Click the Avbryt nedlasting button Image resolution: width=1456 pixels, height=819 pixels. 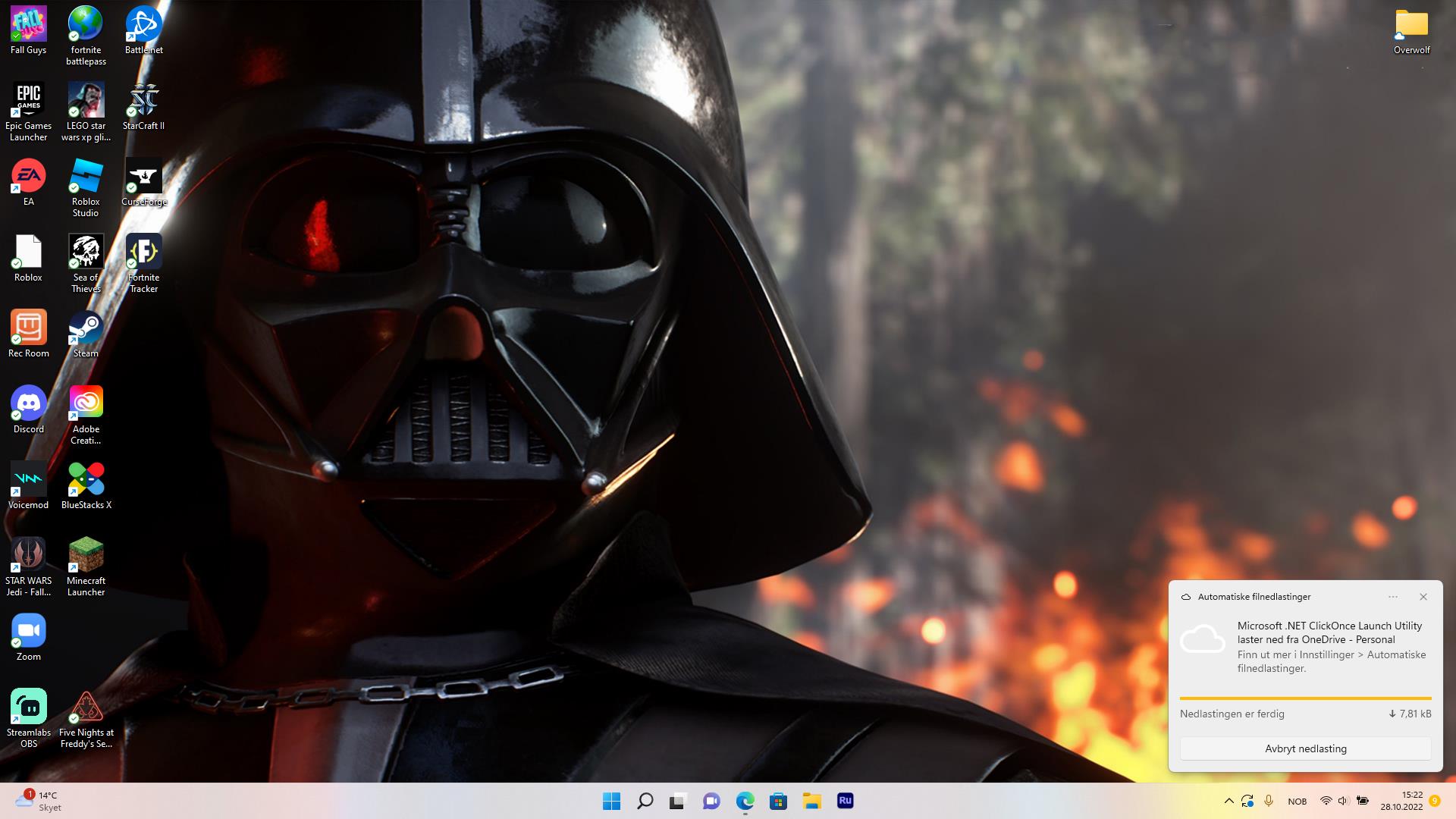1305,748
